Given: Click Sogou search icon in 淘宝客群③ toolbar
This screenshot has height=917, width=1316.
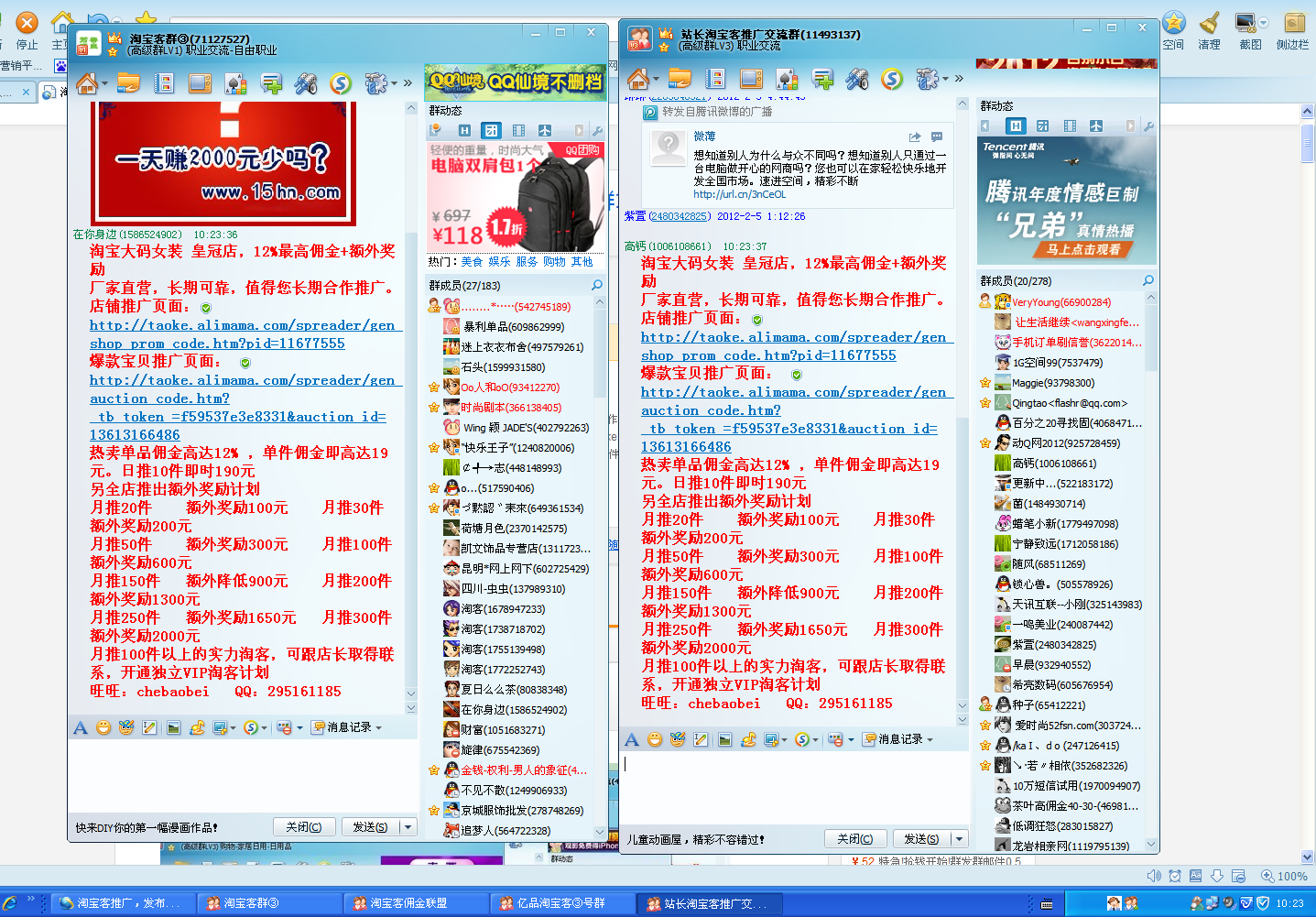Looking at the screenshot, I should 341,83.
